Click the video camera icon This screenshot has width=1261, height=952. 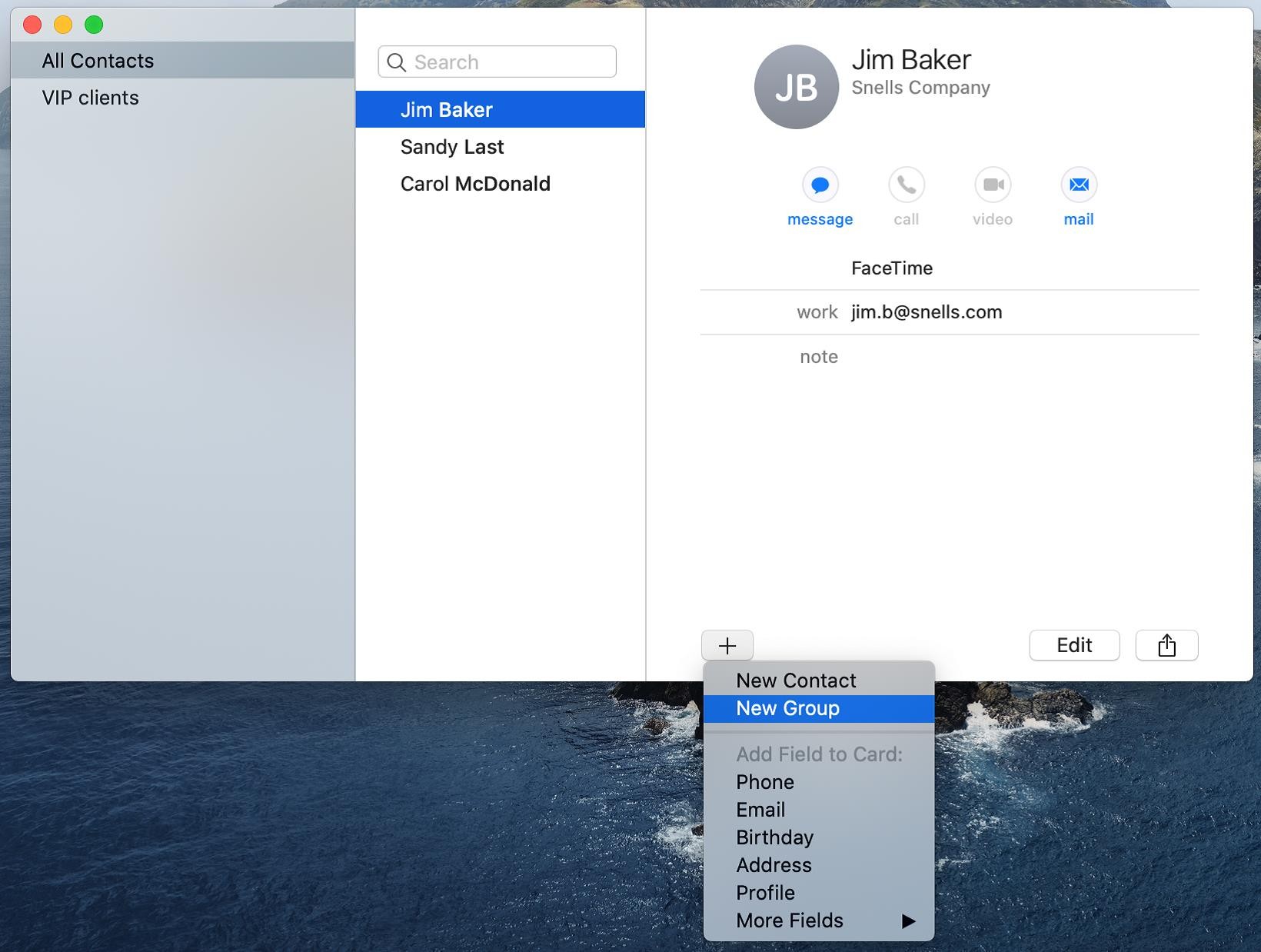point(993,185)
